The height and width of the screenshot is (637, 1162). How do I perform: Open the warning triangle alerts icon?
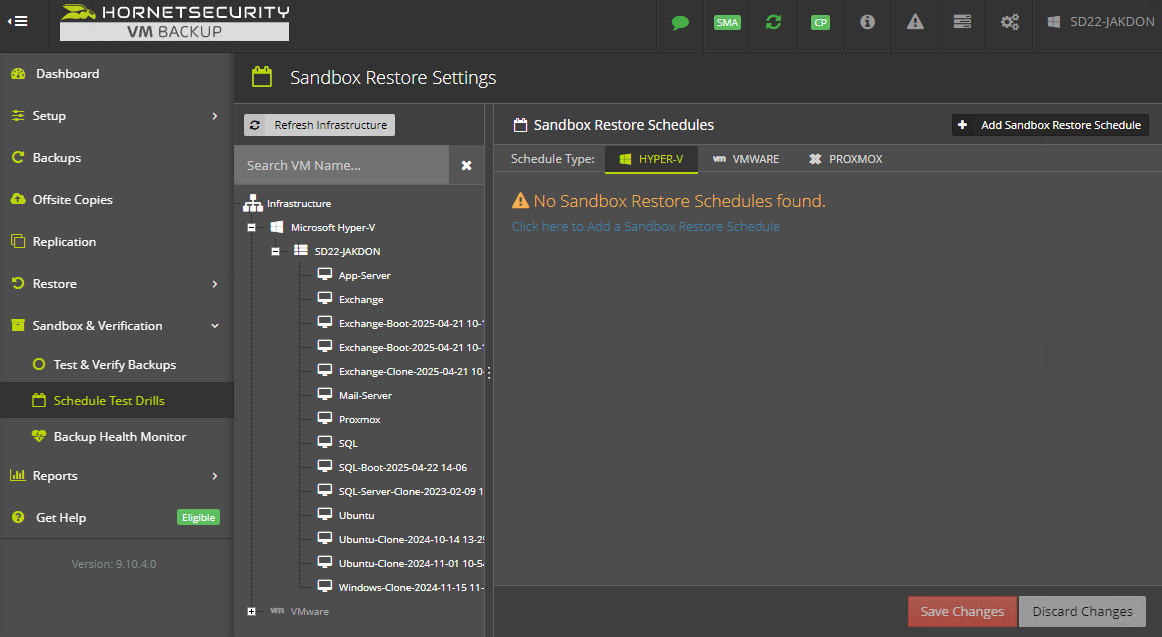(x=915, y=22)
